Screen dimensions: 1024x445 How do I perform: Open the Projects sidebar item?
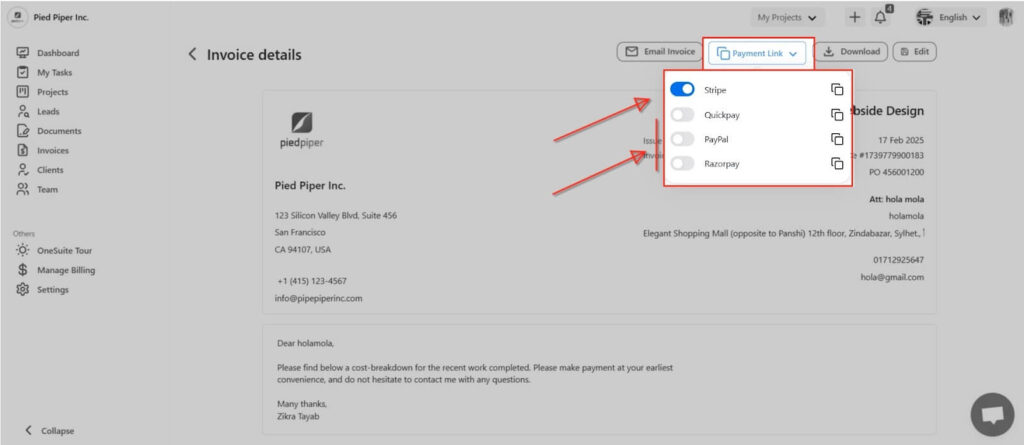pyautogui.click(x=42, y=92)
